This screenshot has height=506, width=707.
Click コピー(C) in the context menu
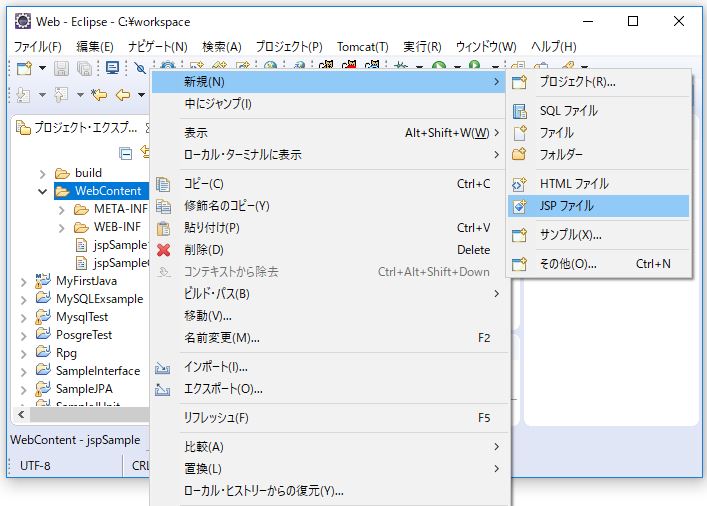coord(328,184)
